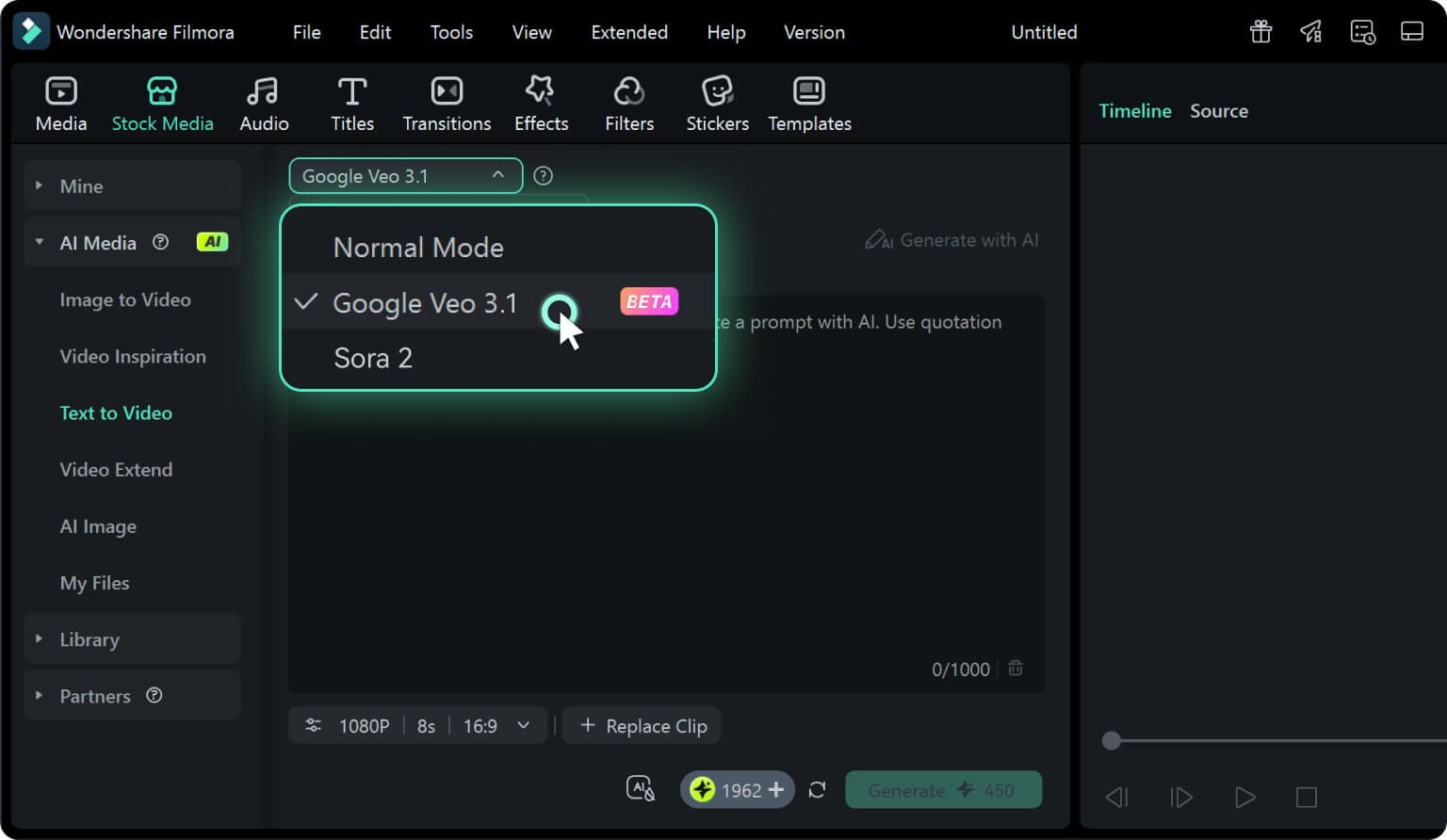Screen dimensions: 1447x840
Task: Open the Transitions panel
Action: coord(447,103)
